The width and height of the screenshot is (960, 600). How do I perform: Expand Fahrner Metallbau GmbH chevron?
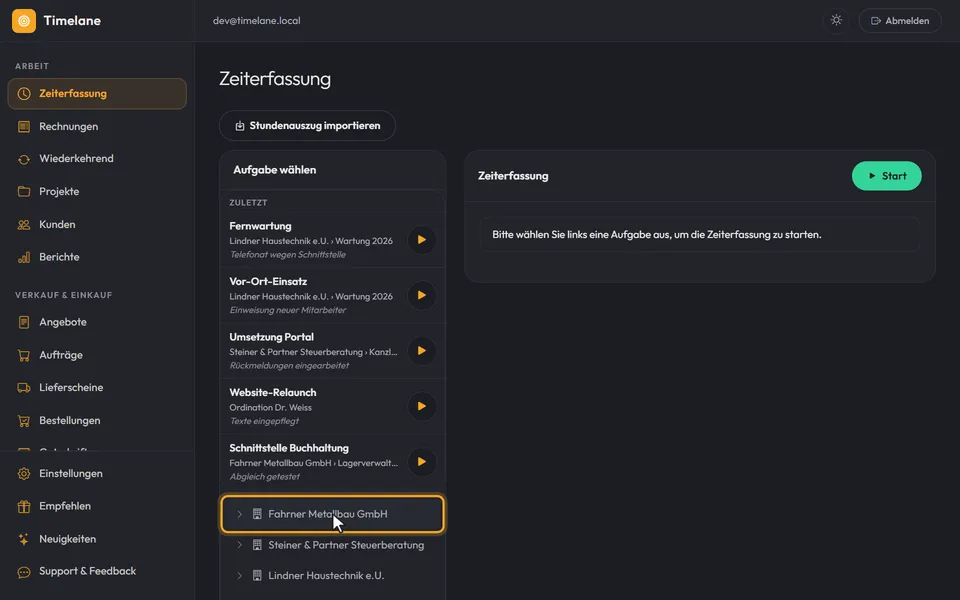coord(239,514)
